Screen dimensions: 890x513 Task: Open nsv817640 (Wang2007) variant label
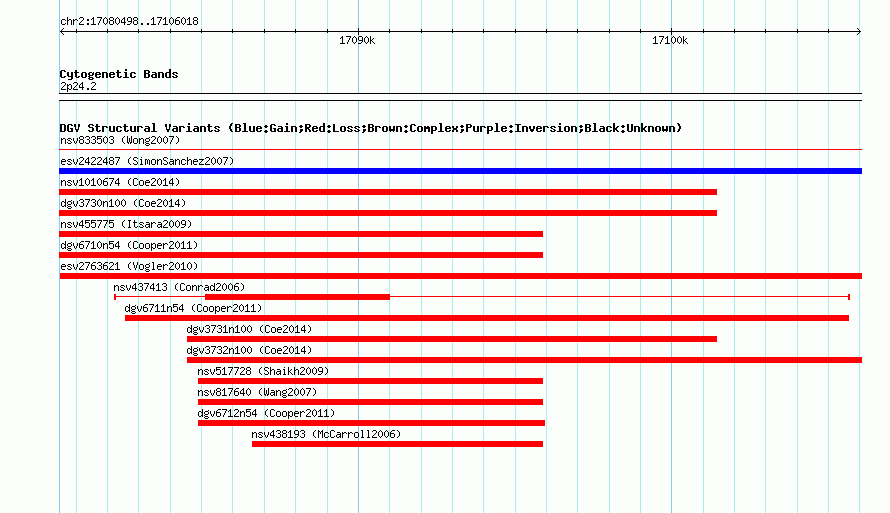coord(257,392)
